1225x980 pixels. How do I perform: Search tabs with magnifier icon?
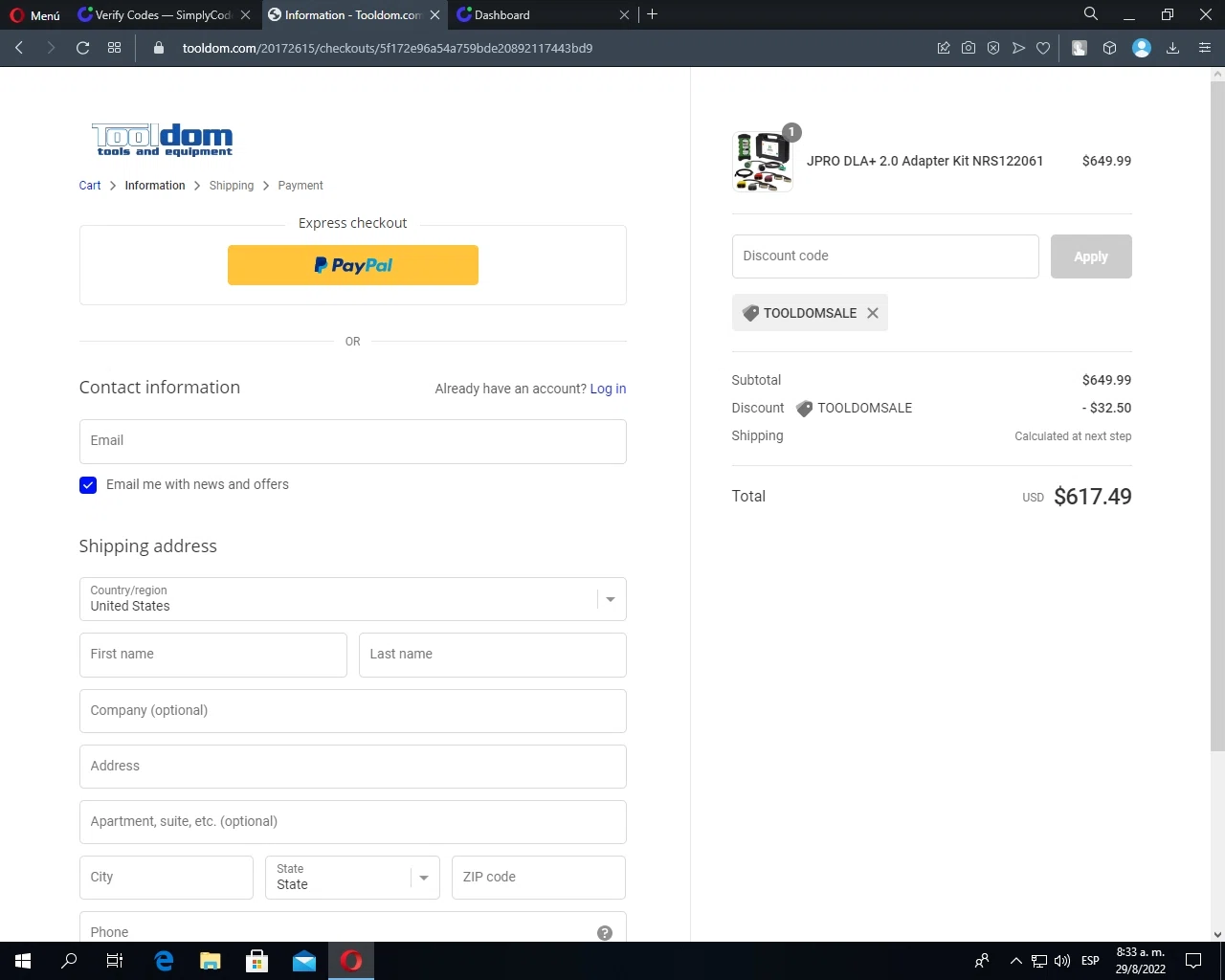(1091, 14)
